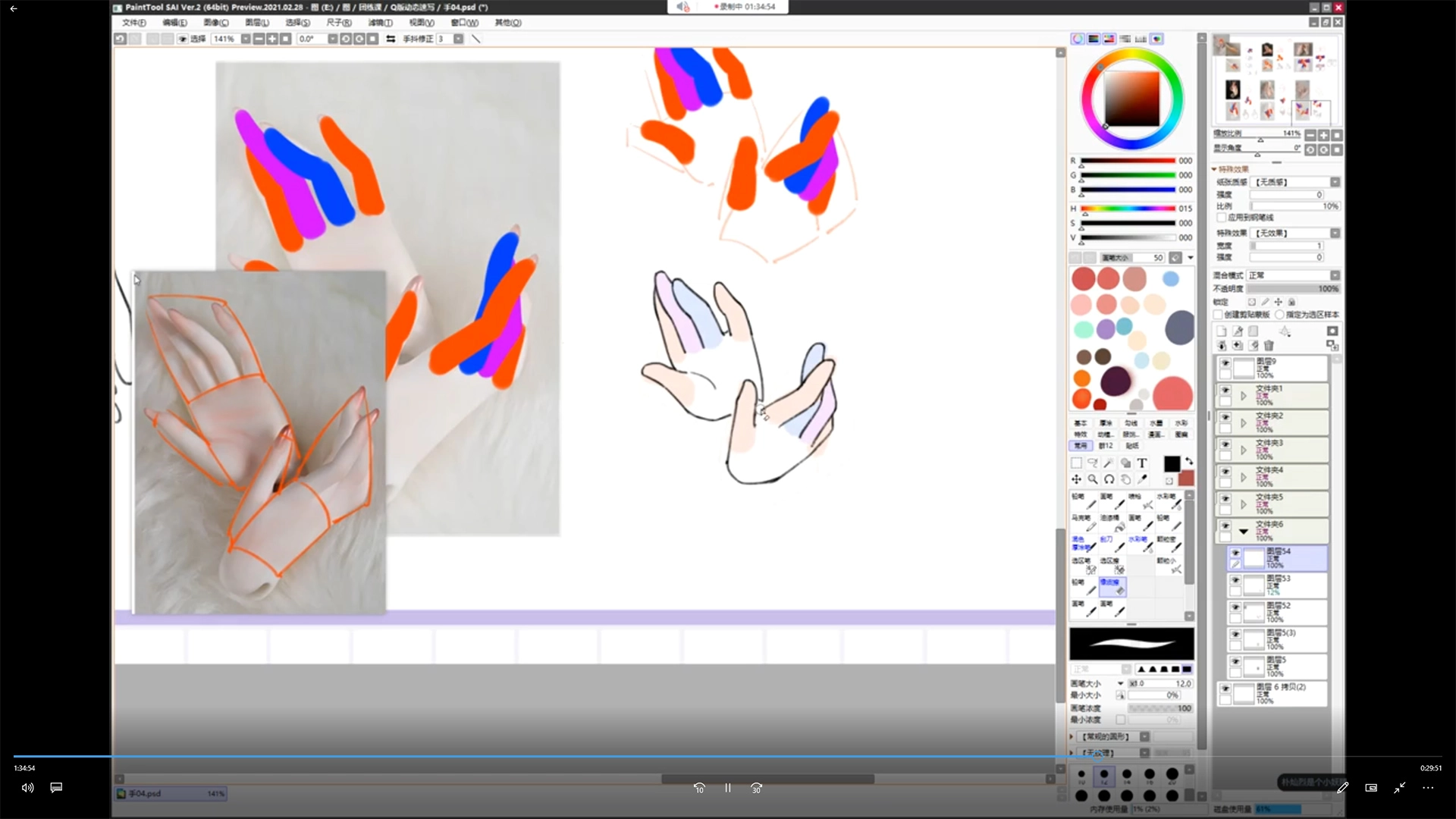Select the Magic Wand tool
The height and width of the screenshot is (819, 1456).
[x=1109, y=463]
